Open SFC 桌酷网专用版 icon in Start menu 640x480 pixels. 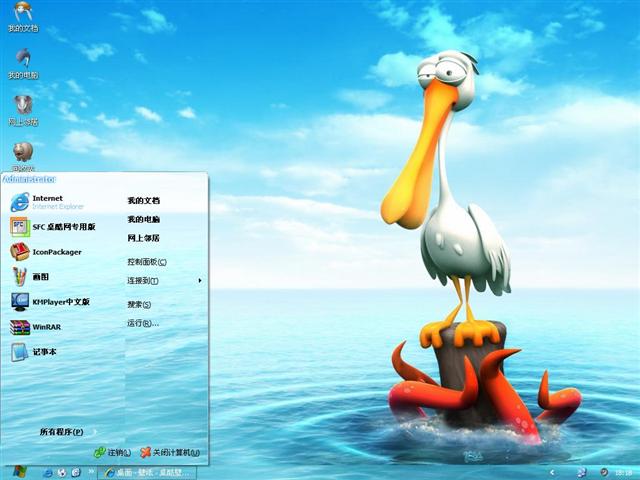(20, 227)
